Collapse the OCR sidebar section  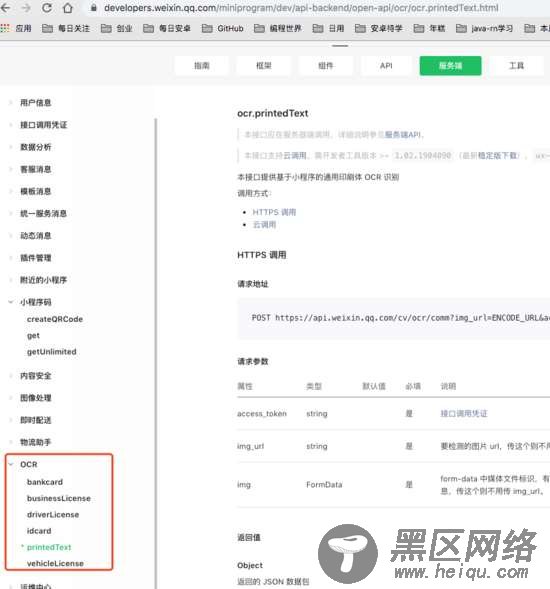[x=29, y=464]
